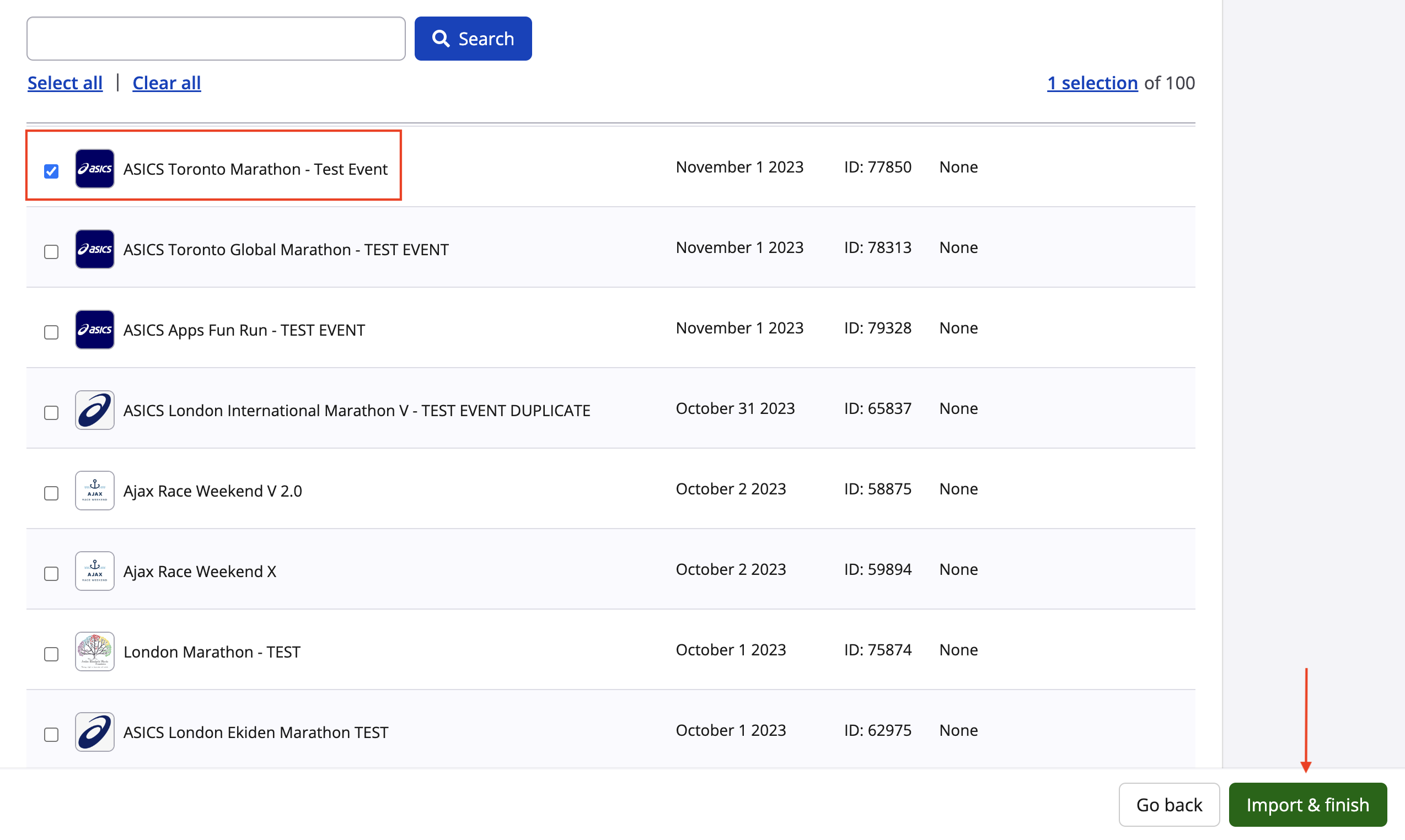
Task: Focus the event search input field
Action: (216, 39)
